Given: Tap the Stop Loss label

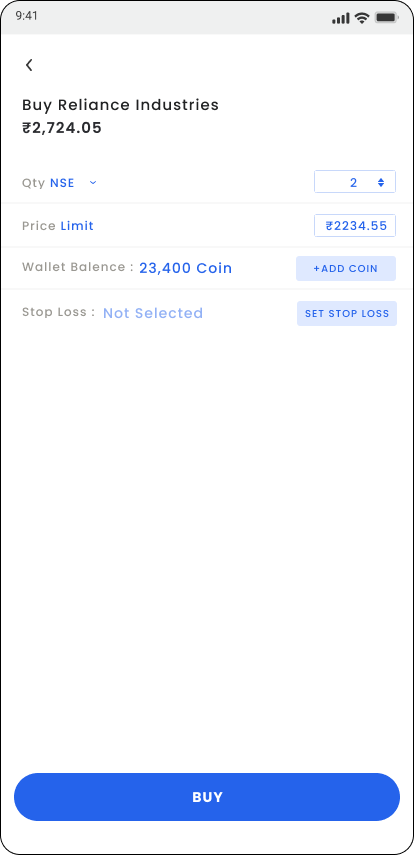Looking at the screenshot, I should [58, 312].
